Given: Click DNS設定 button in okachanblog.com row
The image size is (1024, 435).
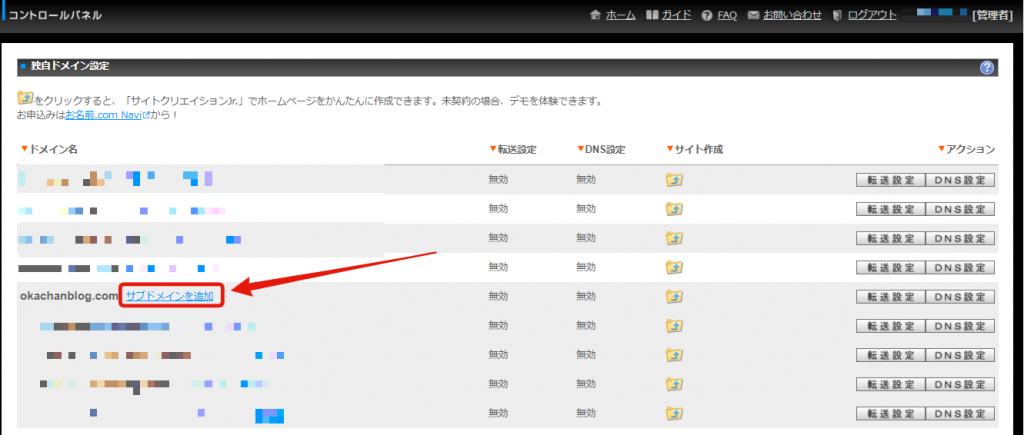Looking at the screenshot, I should click(960, 297).
